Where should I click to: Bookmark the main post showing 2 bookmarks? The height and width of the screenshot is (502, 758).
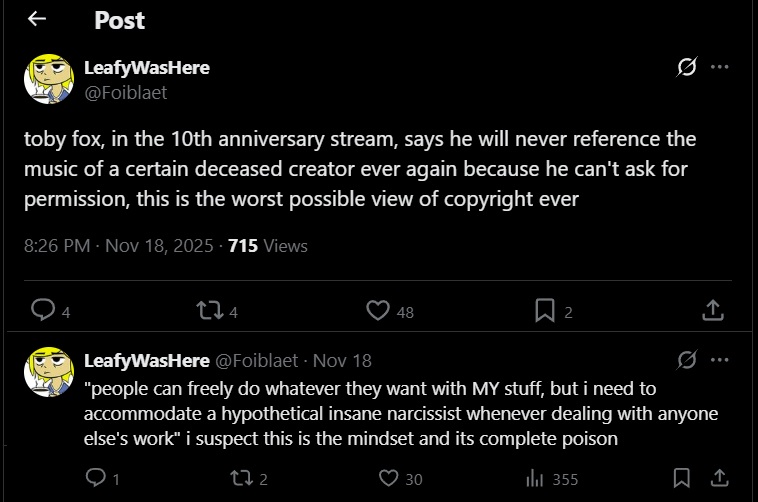point(545,310)
